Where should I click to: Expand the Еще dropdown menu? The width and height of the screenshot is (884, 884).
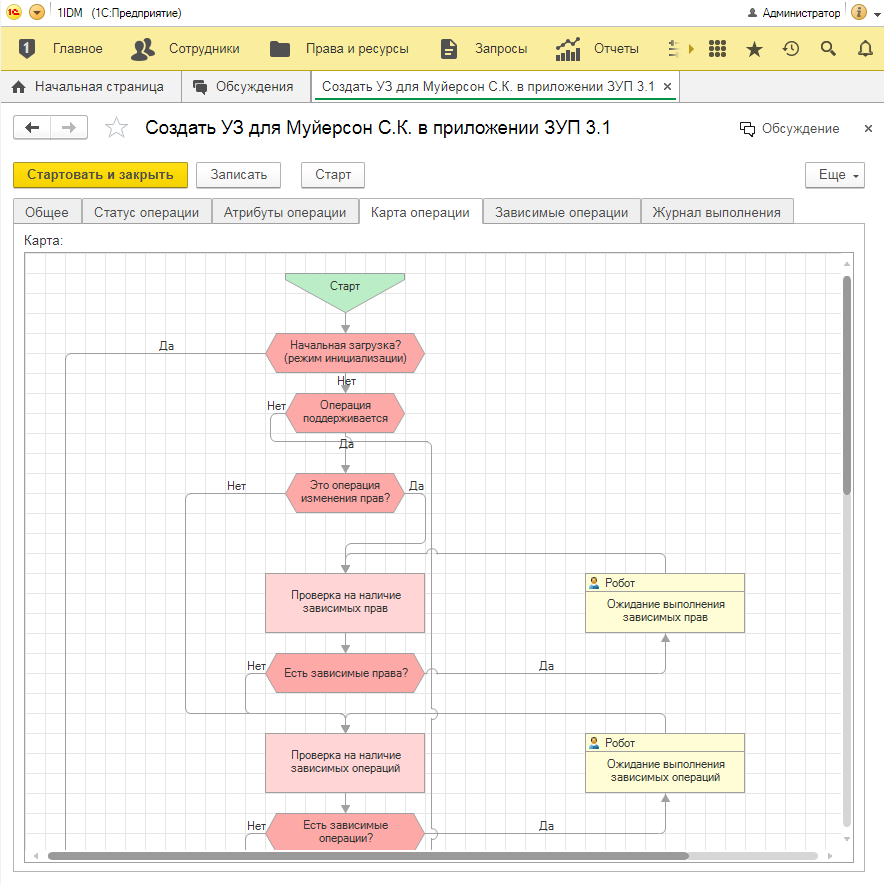(x=834, y=174)
